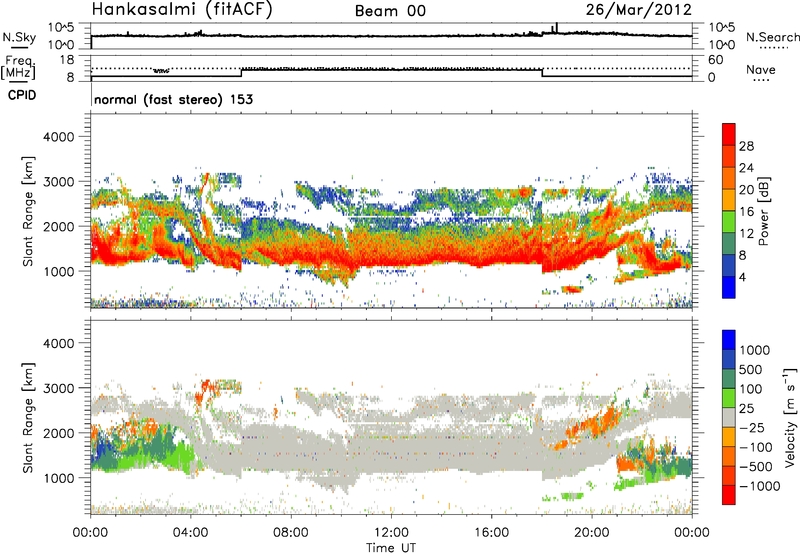
Task: Click the Velocity [m s-1] colorbar label
Action: coord(790,417)
